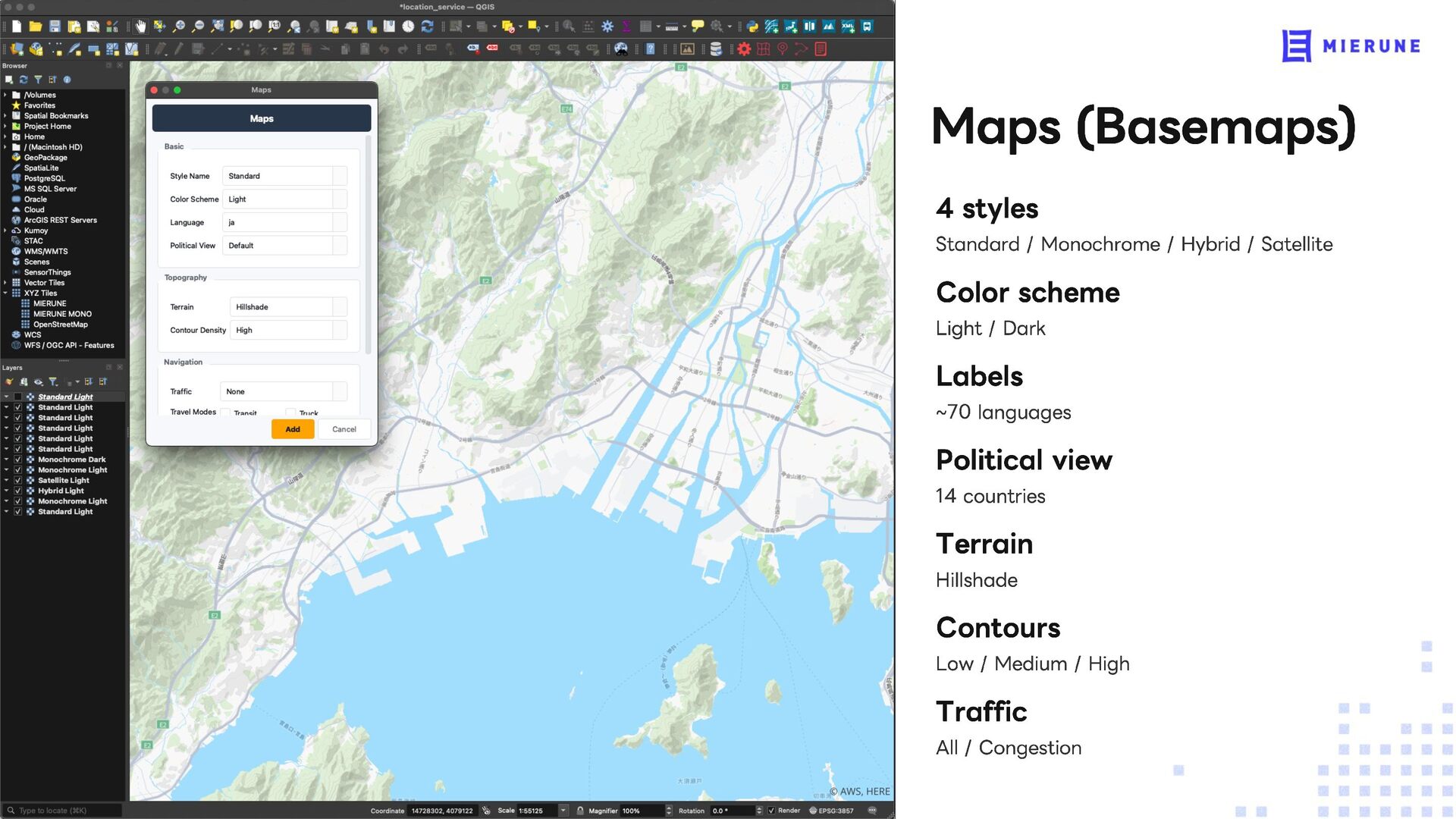Screen dimensions: 1456x819
Task: Collapse the XYZ Tiles tree node
Action: coord(5,293)
